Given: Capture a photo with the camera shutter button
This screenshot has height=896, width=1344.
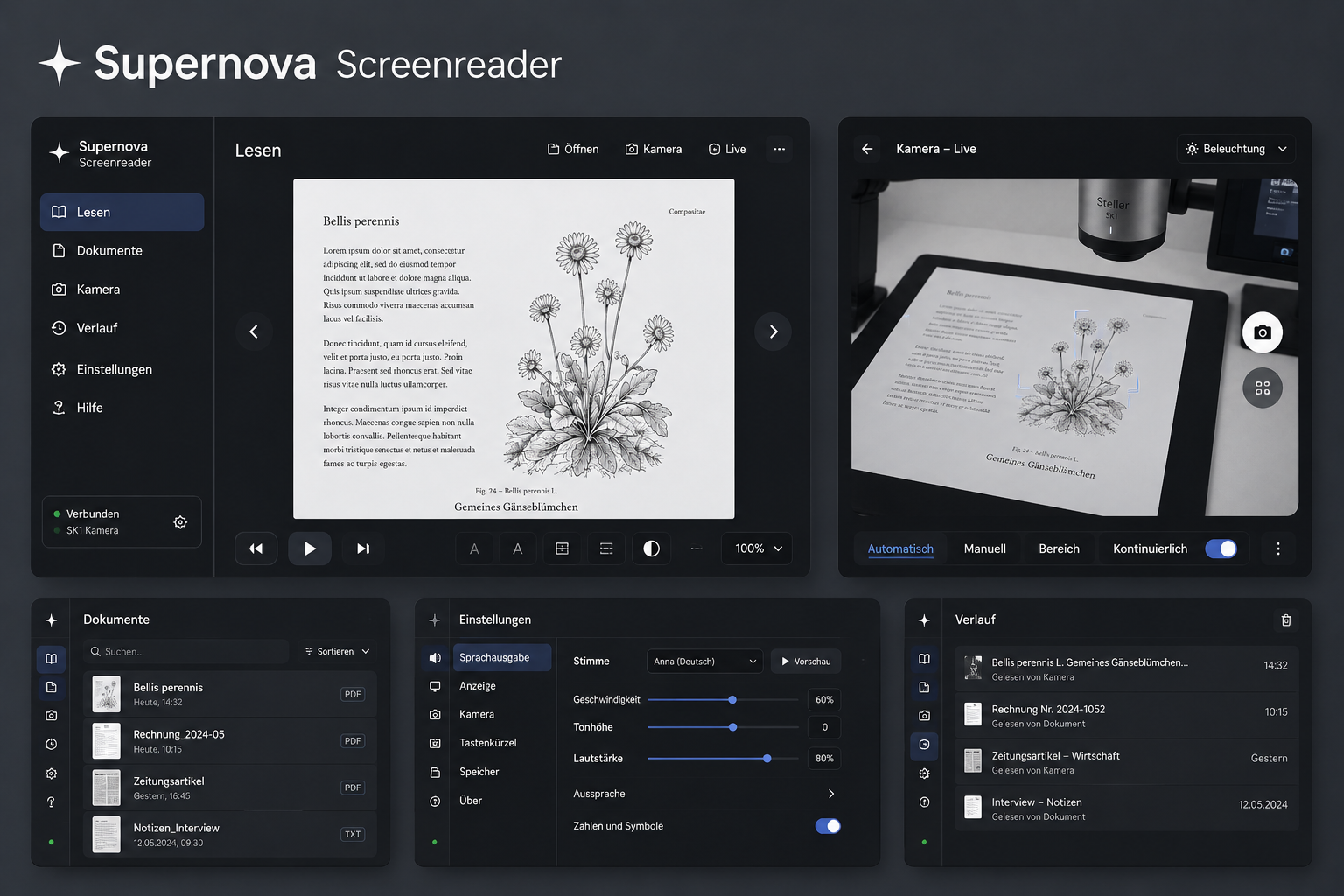Looking at the screenshot, I should (1263, 332).
